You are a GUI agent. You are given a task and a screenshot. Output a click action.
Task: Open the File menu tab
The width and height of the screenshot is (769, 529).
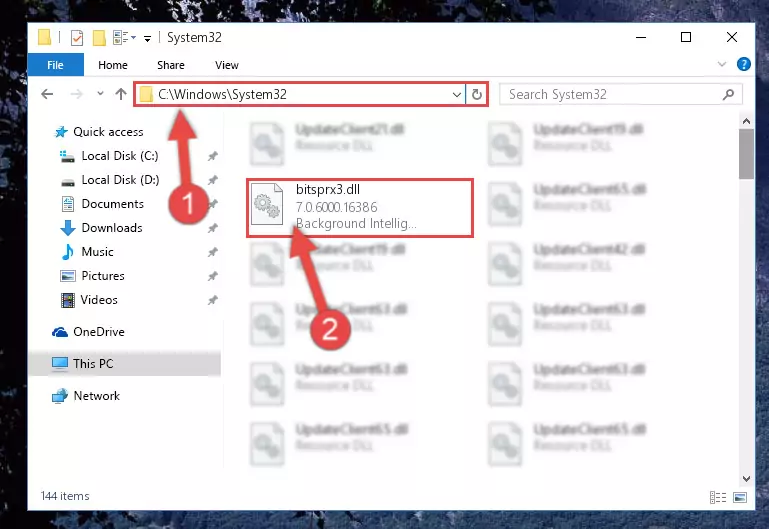[55, 65]
